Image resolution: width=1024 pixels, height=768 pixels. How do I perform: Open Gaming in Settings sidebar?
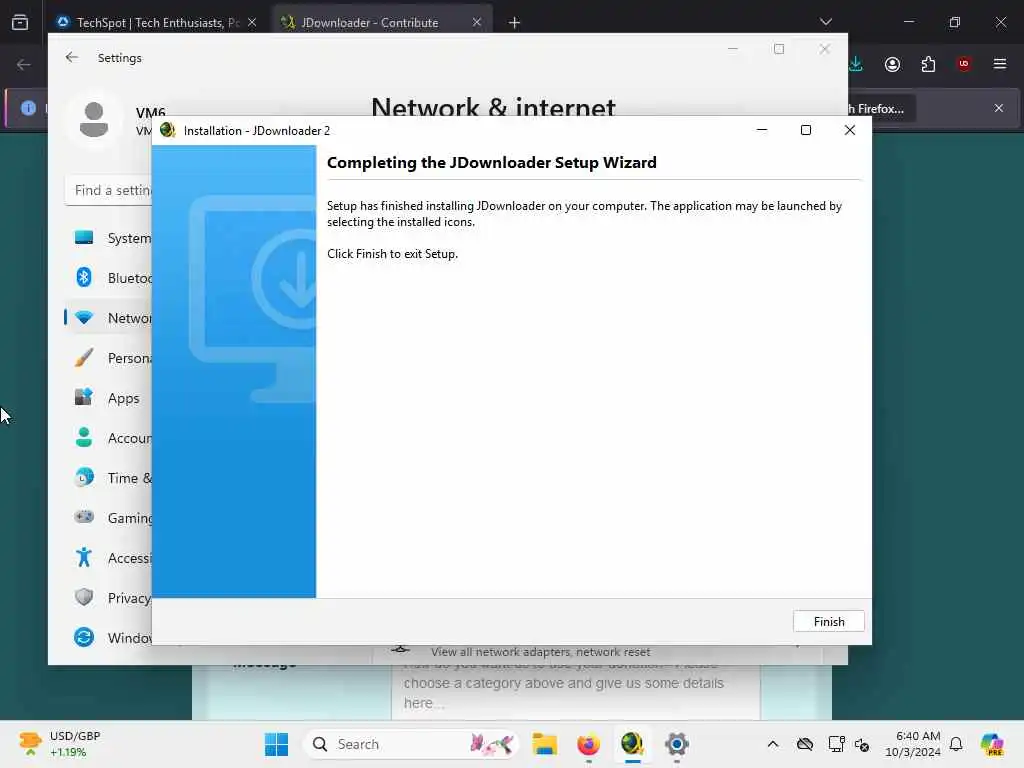tap(109, 517)
